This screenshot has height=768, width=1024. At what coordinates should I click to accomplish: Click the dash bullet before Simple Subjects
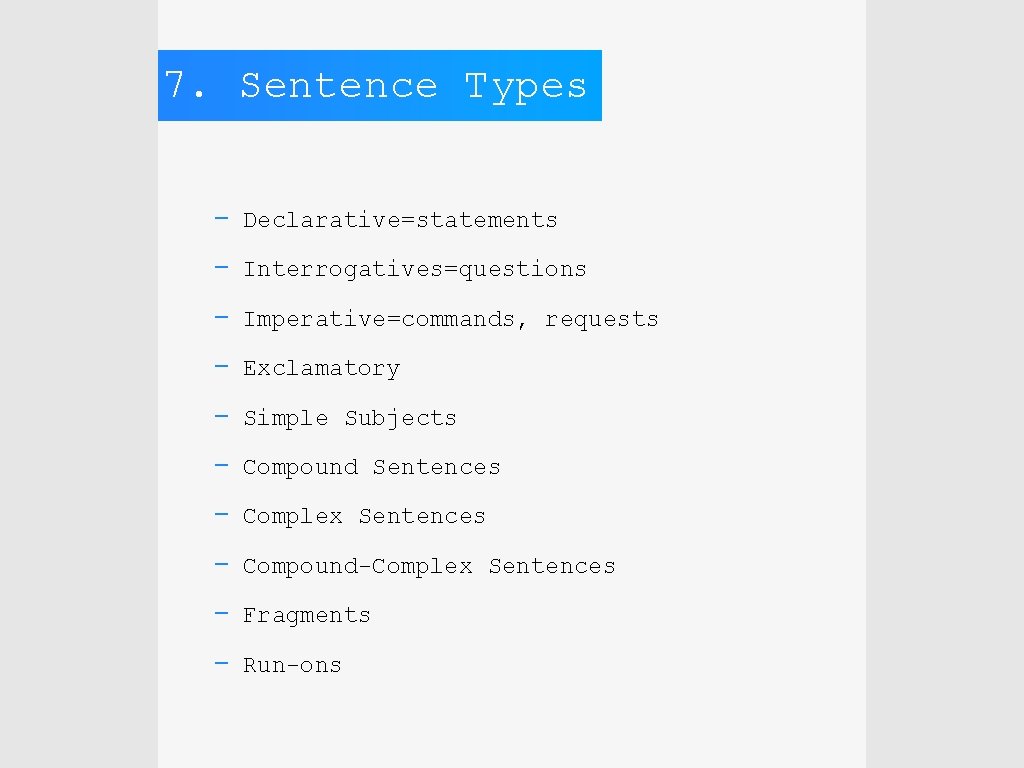click(221, 416)
